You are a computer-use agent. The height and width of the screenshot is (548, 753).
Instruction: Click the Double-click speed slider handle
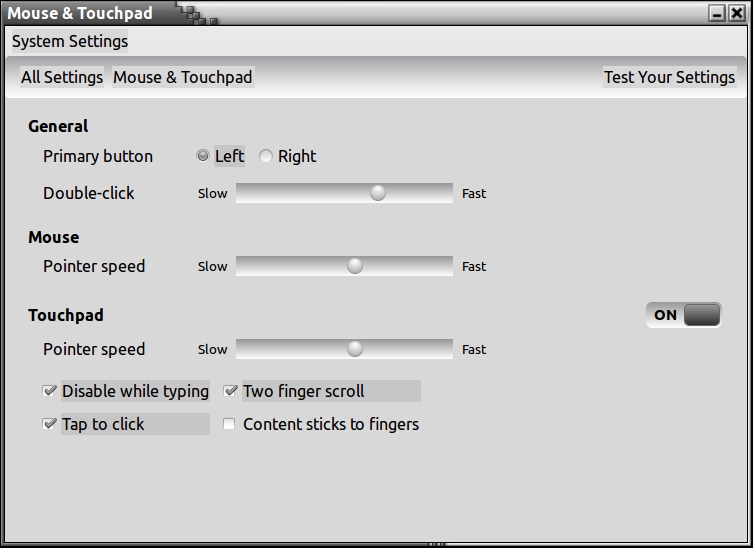pyautogui.click(x=378, y=193)
